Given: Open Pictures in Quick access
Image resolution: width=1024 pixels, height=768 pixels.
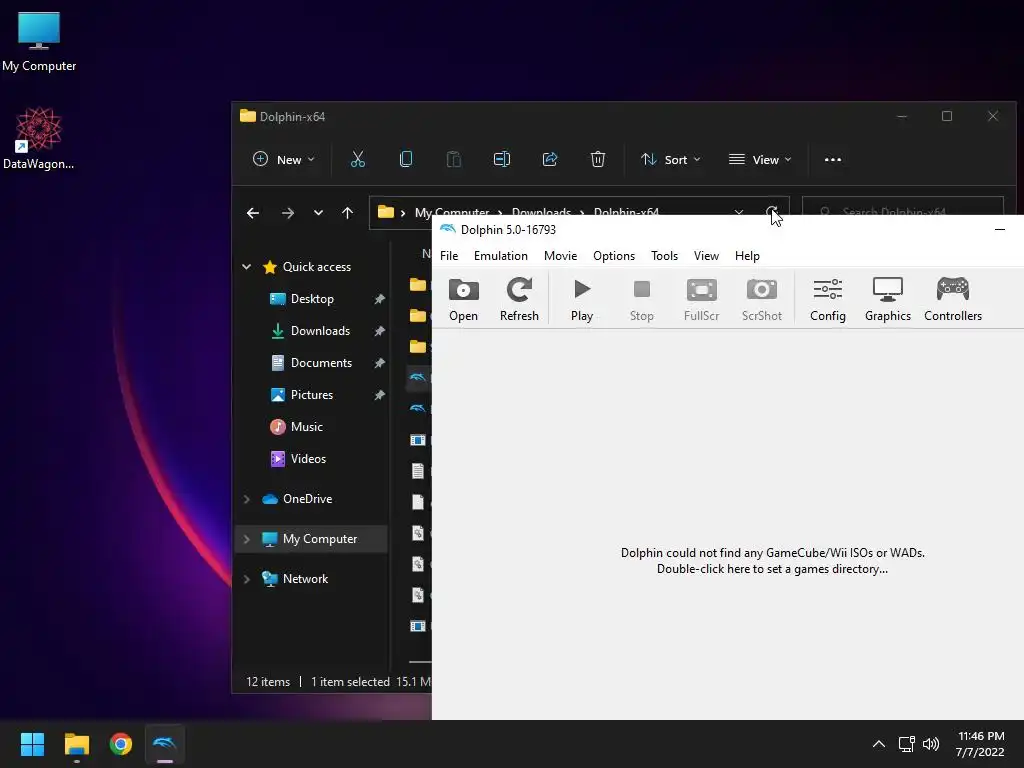Looking at the screenshot, I should coord(312,395).
